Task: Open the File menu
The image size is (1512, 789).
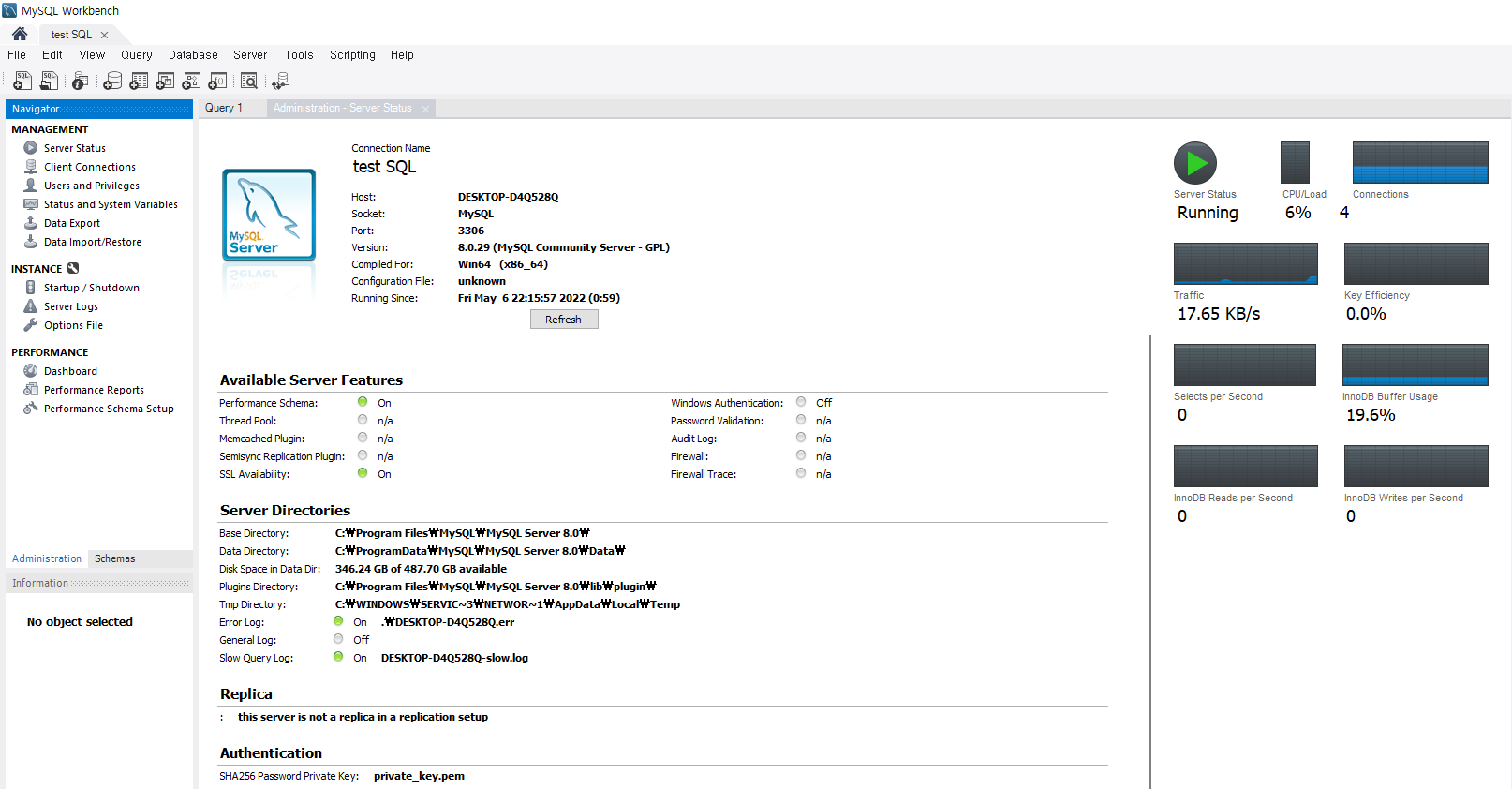Action: pos(17,55)
